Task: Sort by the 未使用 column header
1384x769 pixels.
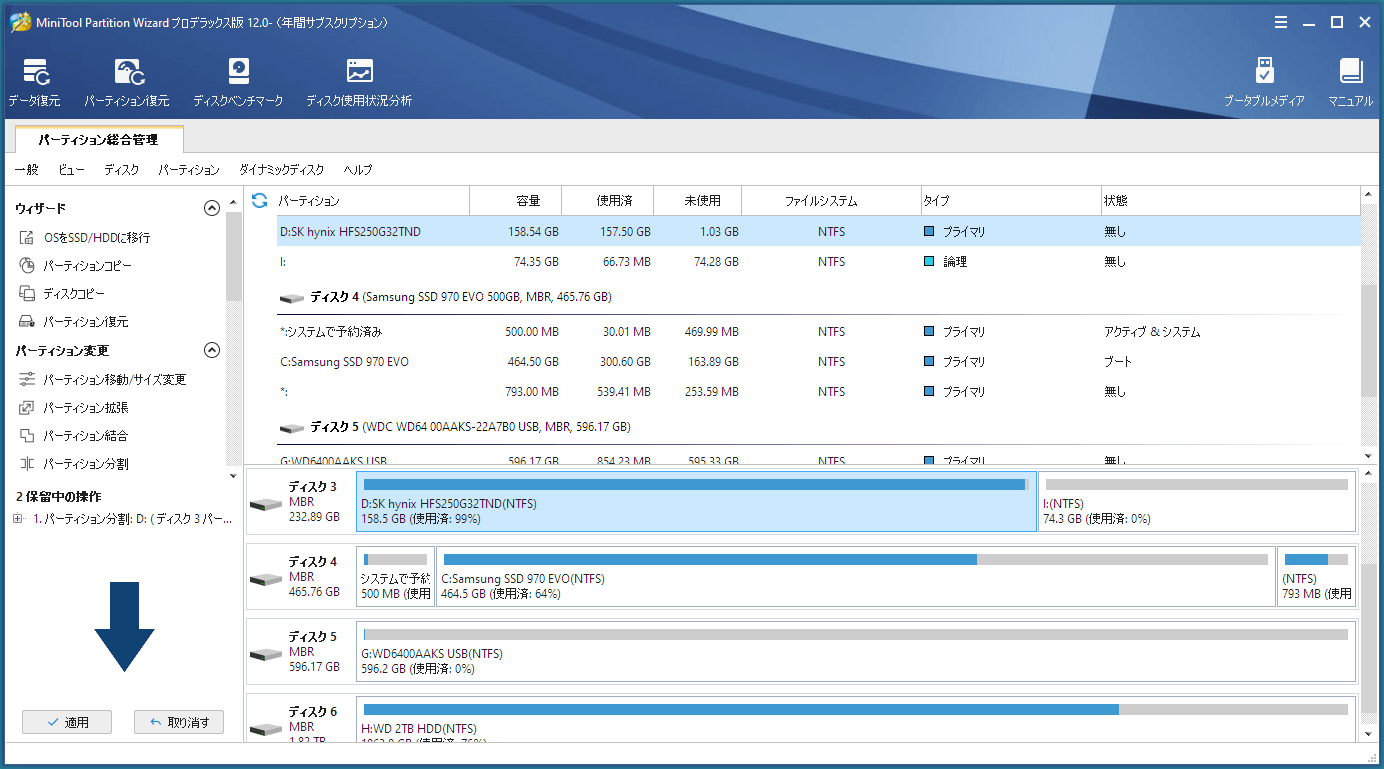Action: [x=698, y=201]
